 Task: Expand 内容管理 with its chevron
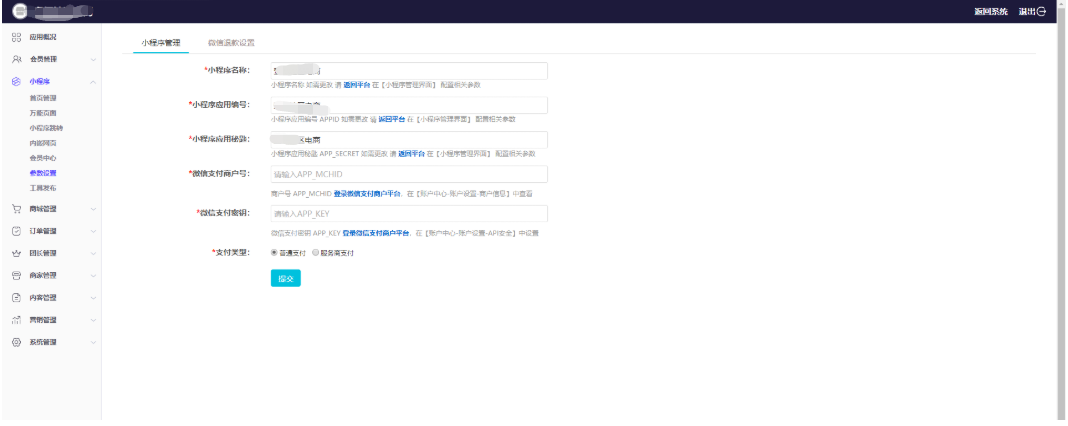pos(93,298)
